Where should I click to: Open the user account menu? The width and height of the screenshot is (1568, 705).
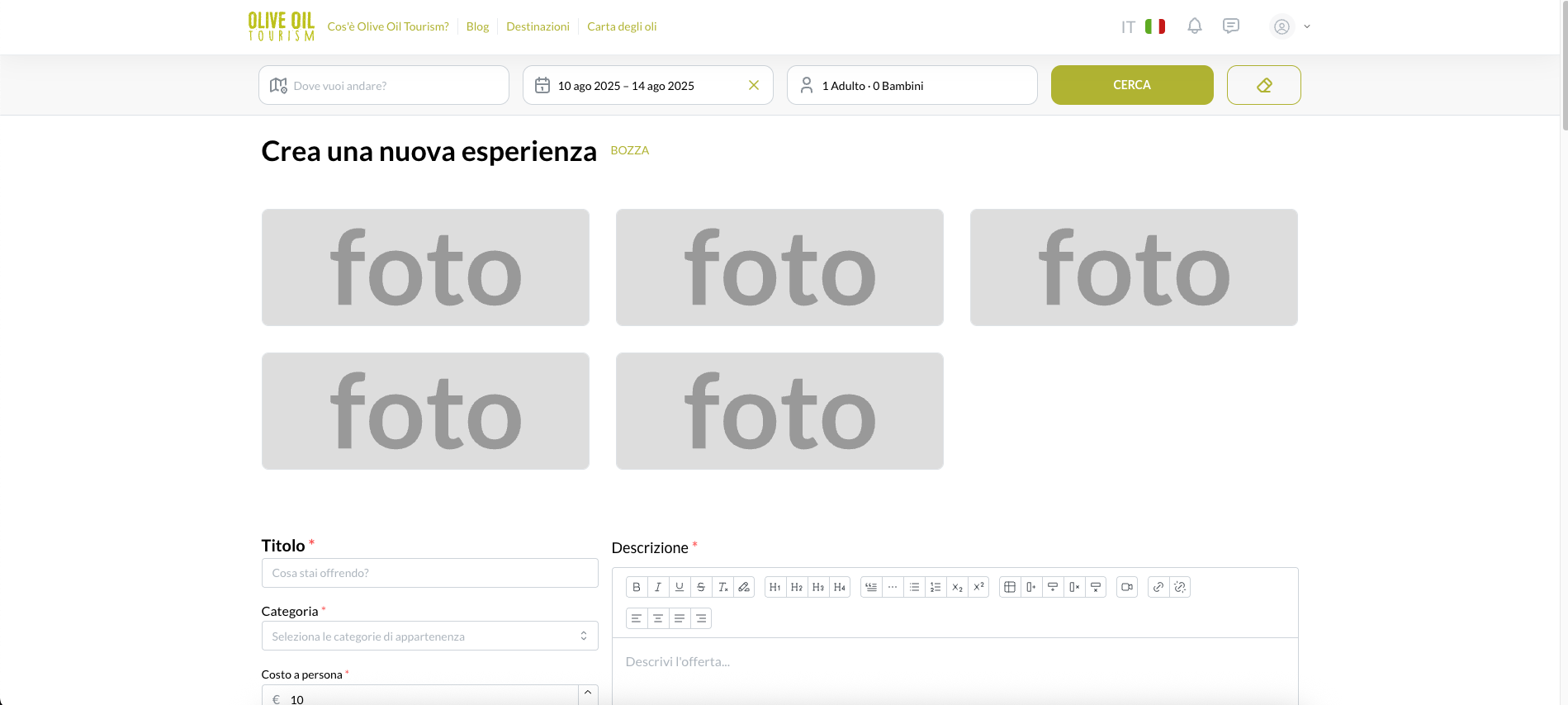(x=1290, y=26)
